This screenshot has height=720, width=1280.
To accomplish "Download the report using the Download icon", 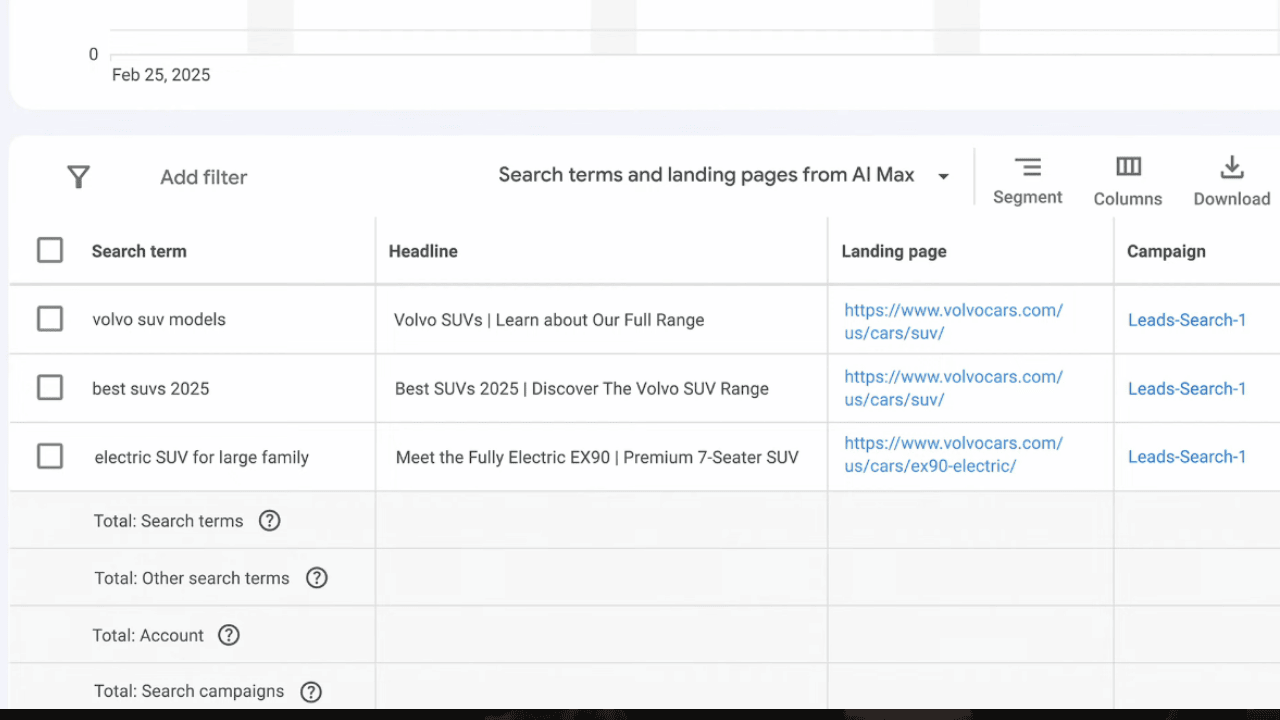I will pos(1232,167).
